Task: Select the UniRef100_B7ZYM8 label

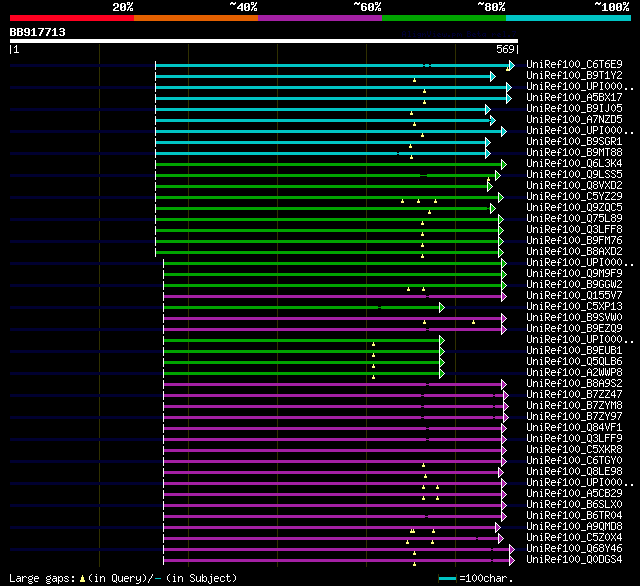Action: (574, 406)
